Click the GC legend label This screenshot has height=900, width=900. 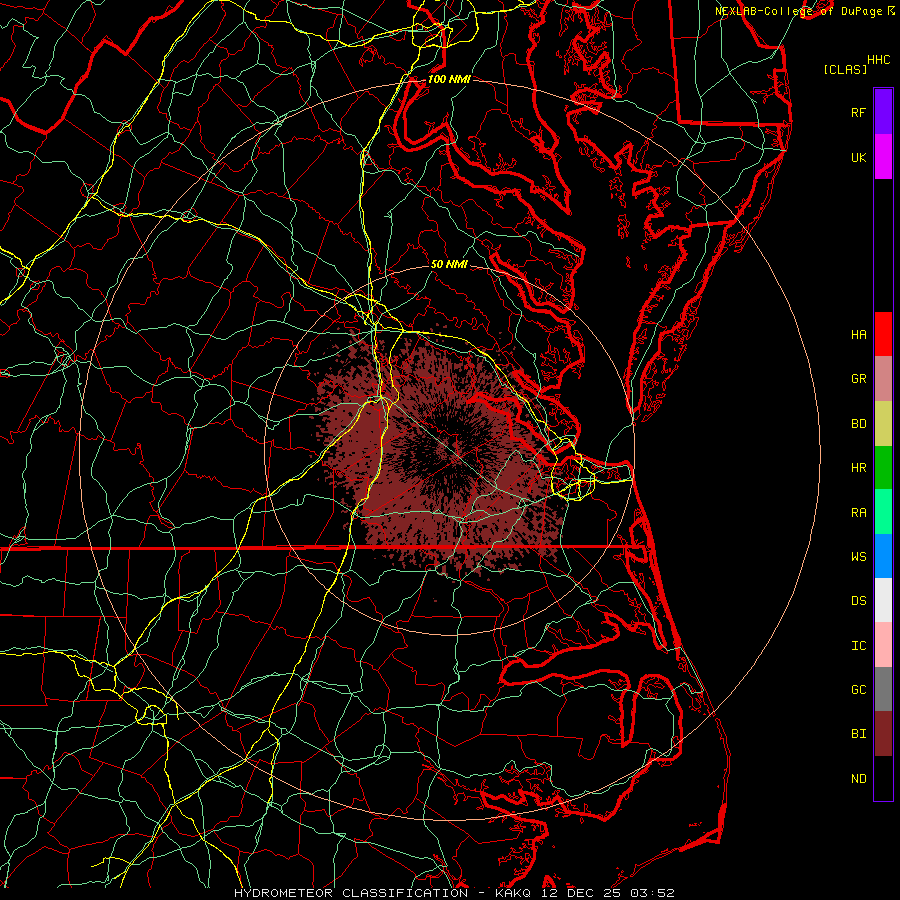(858, 689)
